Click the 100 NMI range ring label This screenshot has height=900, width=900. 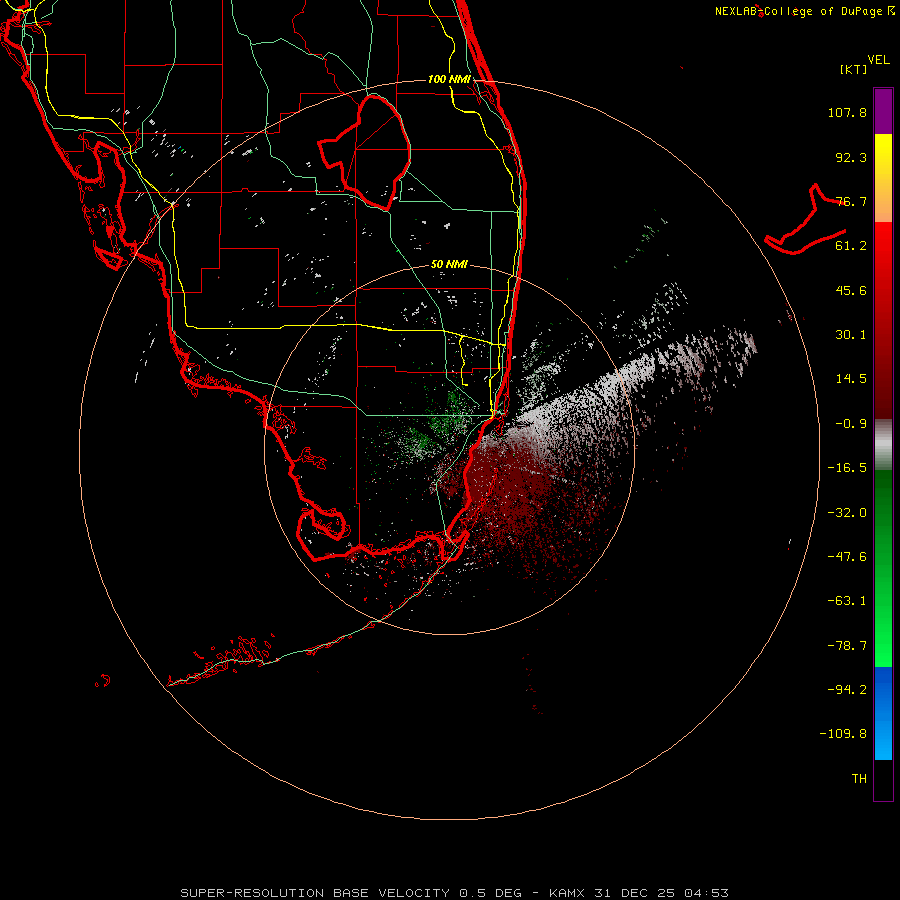tap(449, 79)
